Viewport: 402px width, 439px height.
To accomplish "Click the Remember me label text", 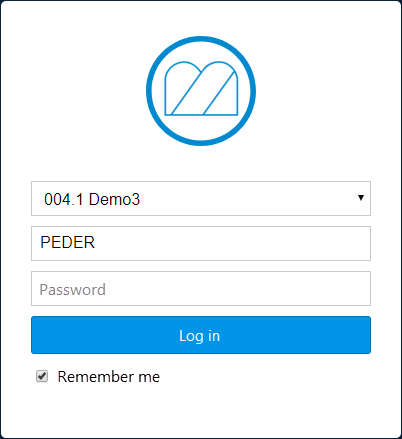I will click(x=109, y=377).
